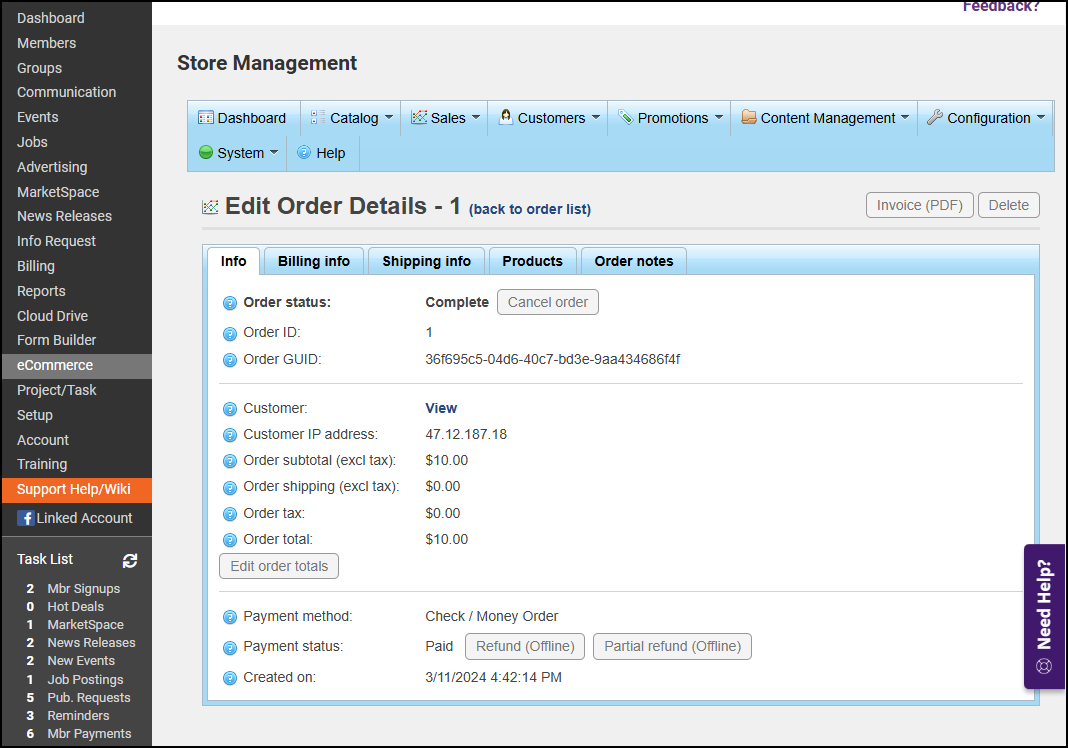Click the Task List refresh icon
Image resolution: width=1068 pixels, height=748 pixels.
click(x=130, y=561)
